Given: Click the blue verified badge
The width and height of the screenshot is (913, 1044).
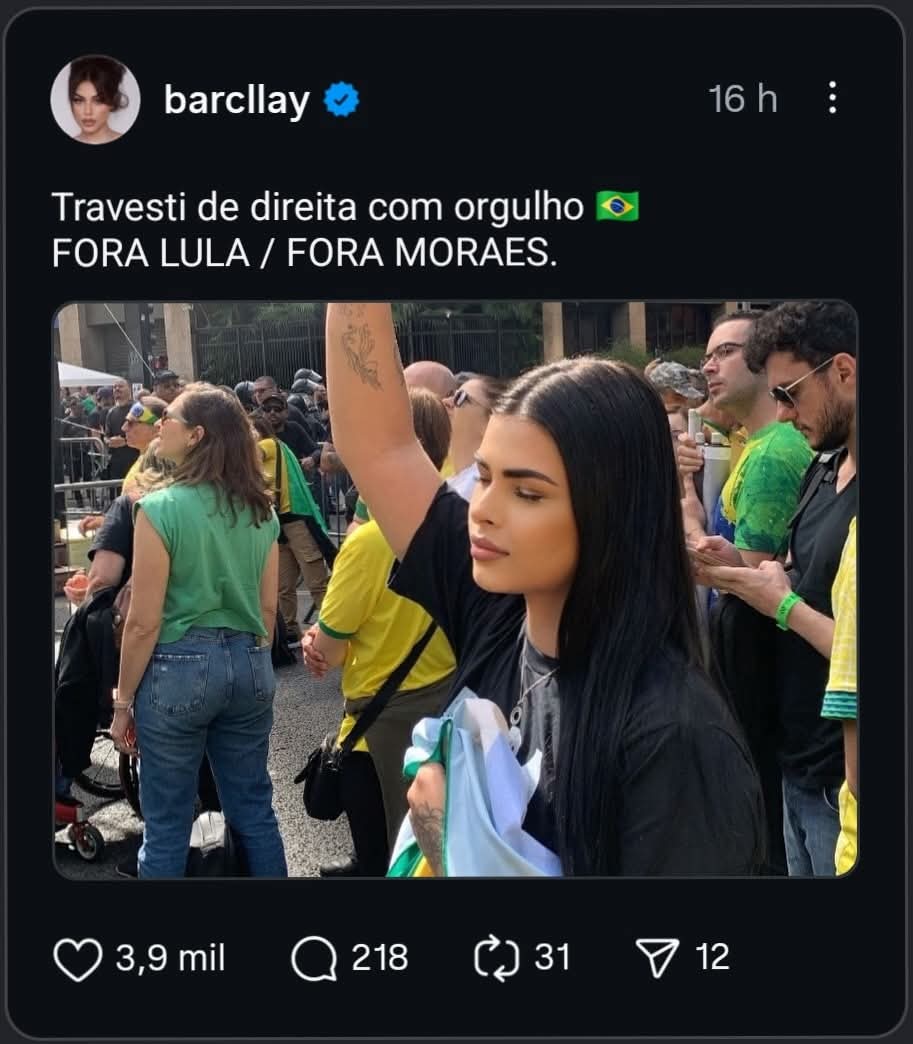Looking at the screenshot, I should point(342,99).
